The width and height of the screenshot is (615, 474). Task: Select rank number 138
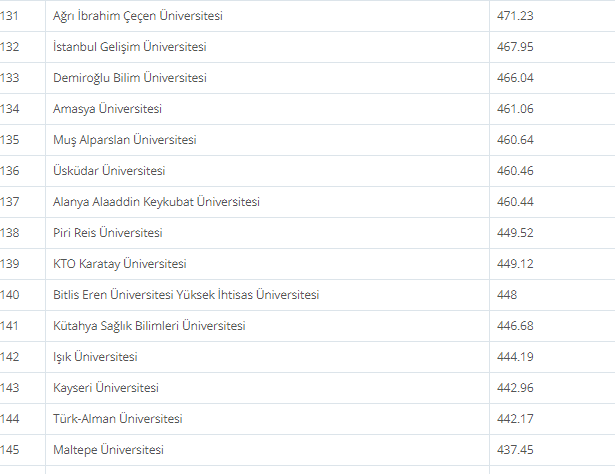pyautogui.click(x=9, y=232)
